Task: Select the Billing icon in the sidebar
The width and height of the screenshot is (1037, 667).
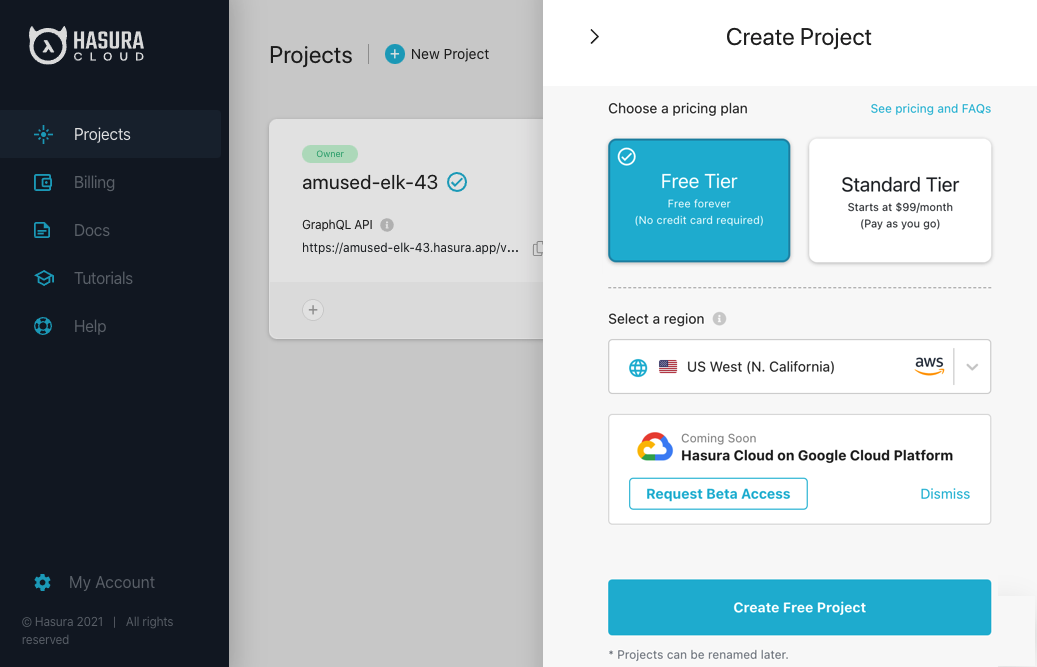Action: [x=41, y=182]
